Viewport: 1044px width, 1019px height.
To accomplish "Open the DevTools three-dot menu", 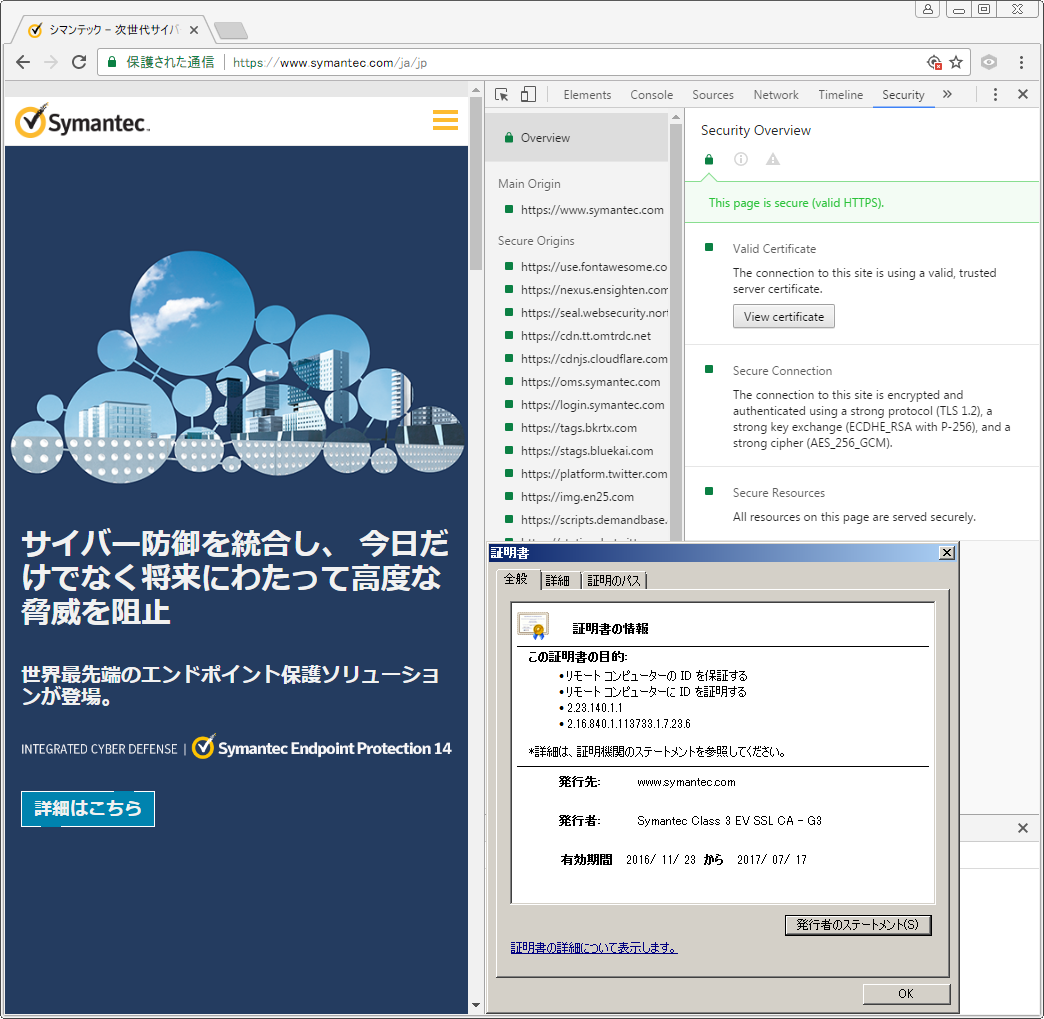I will (995, 93).
